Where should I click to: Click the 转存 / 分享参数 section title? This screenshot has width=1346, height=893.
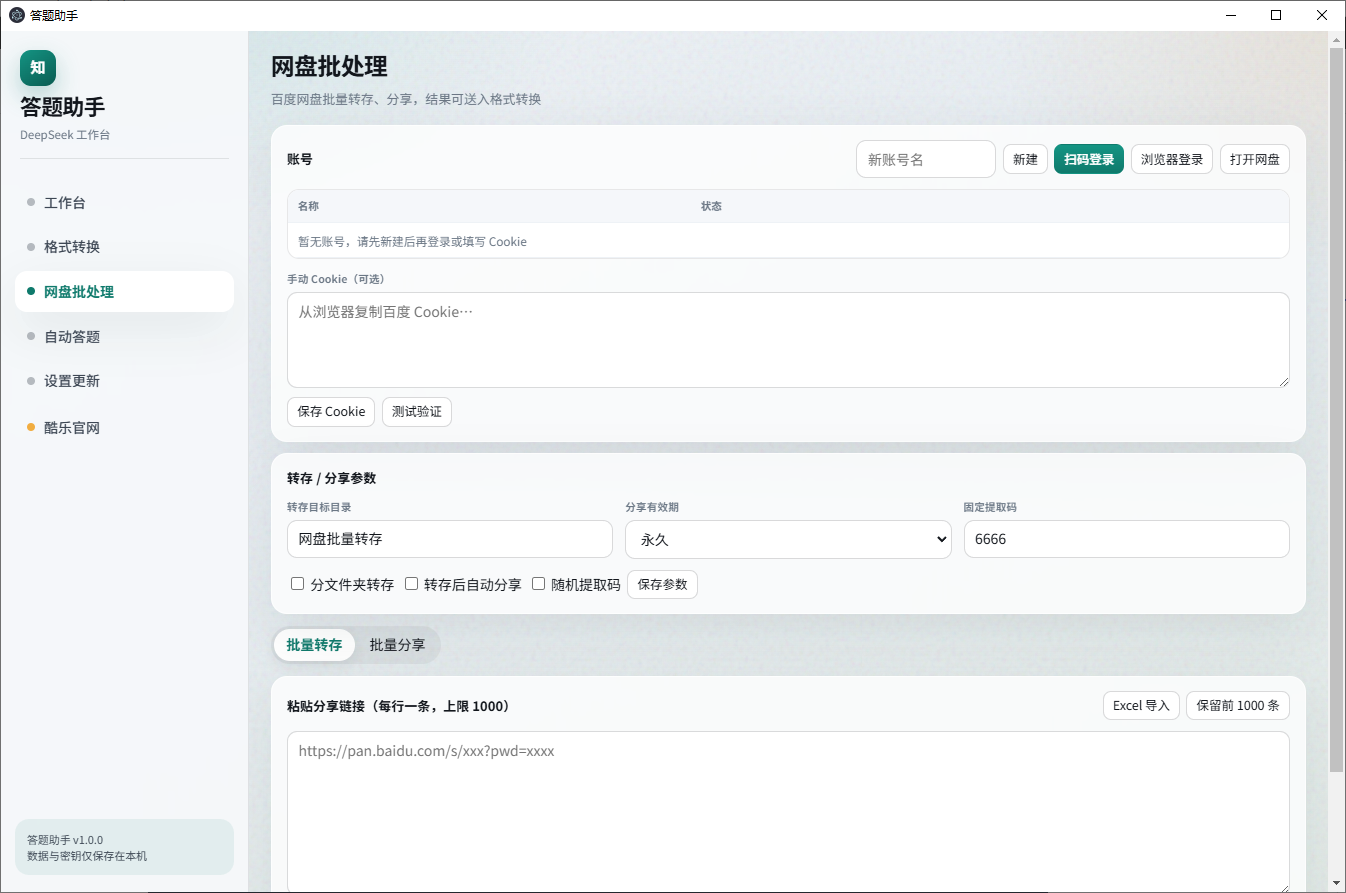pos(331,478)
